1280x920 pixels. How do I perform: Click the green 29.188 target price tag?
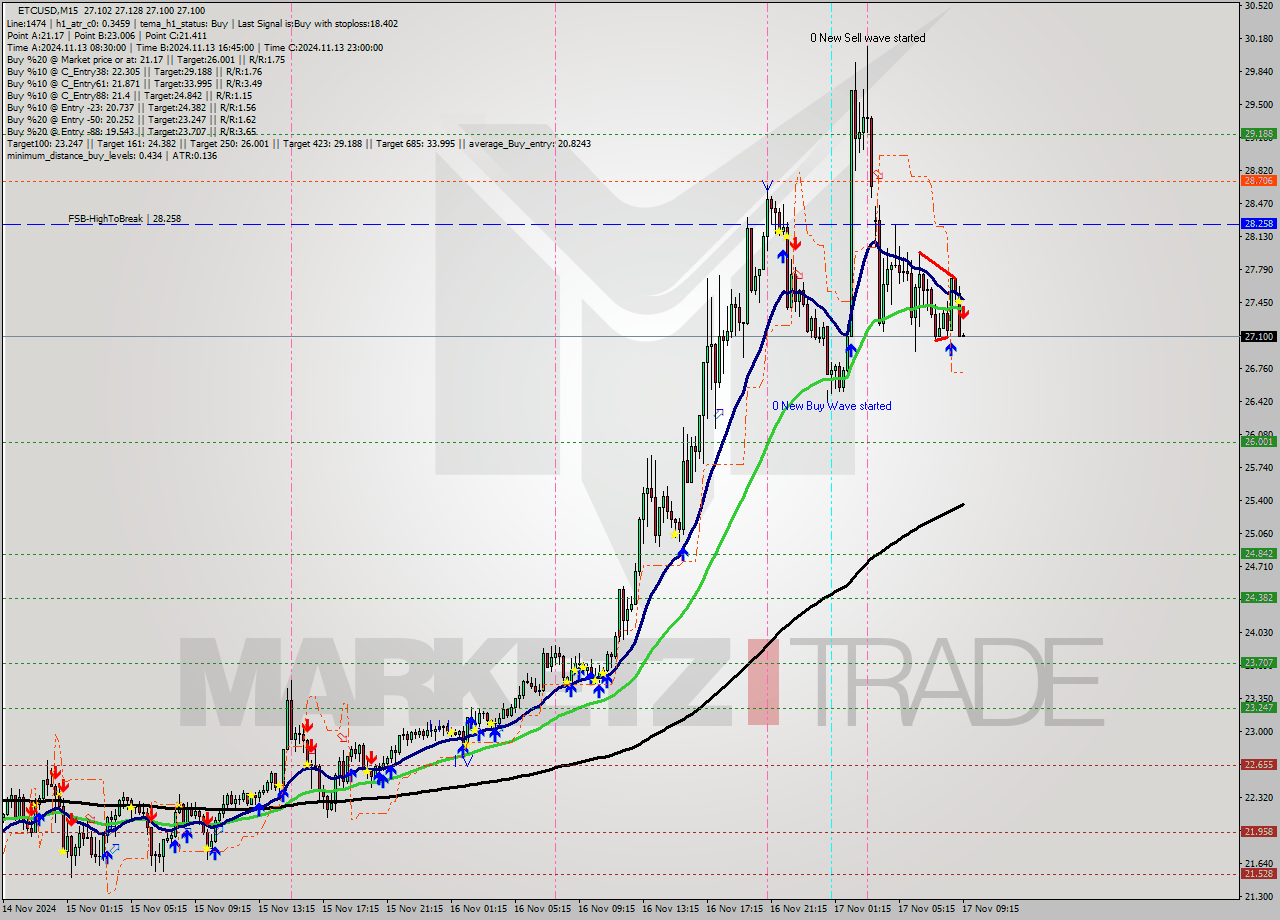(1258, 134)
